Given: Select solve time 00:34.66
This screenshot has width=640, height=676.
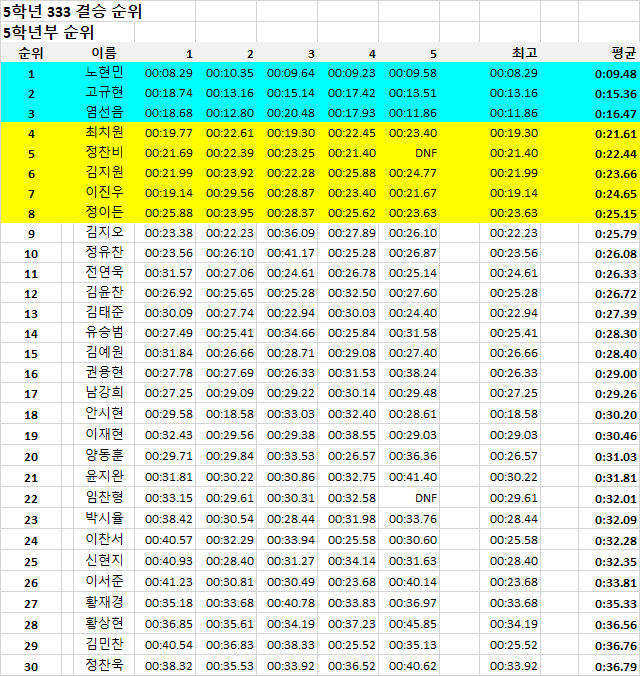Looking at the screenshot, I should [291, 333].
